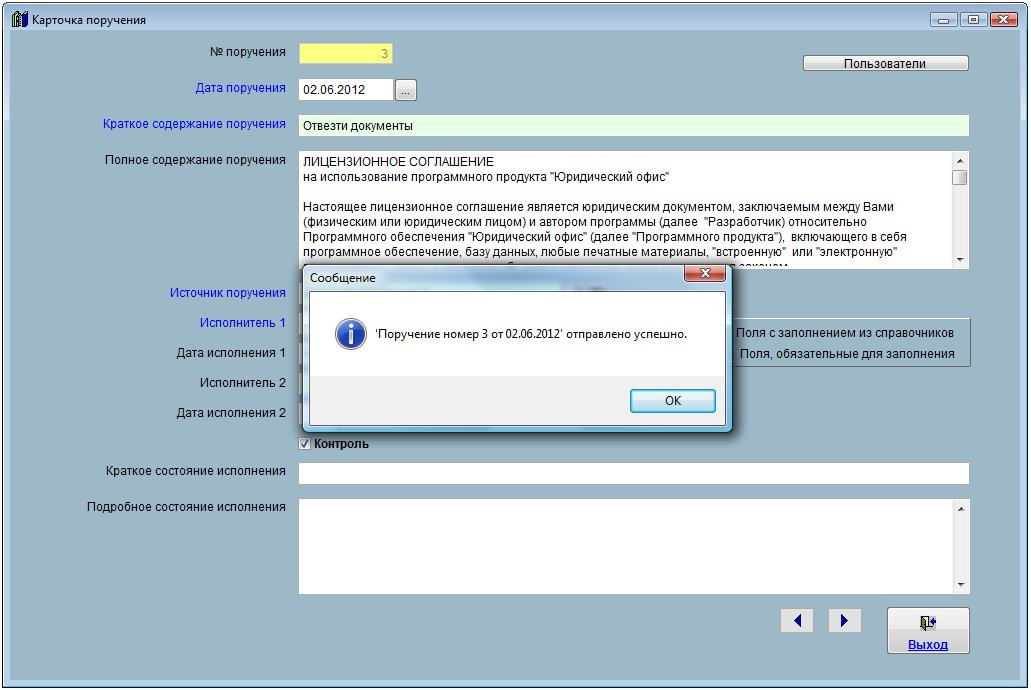Click the Дата поручения date field
This screenshot has height=690, width=1031.
[346, 89]
